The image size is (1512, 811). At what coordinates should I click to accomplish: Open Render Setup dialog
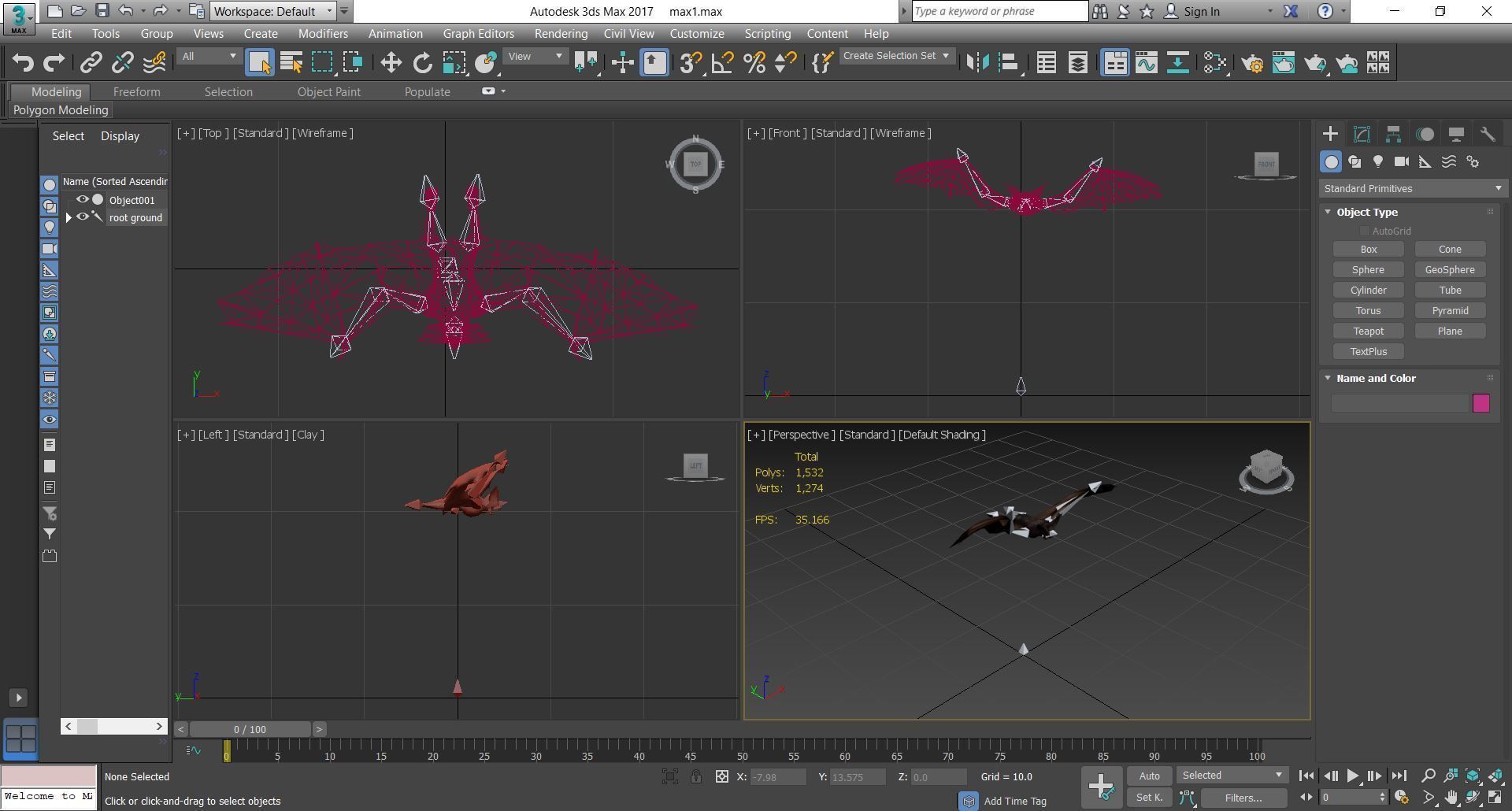click(x=1252, y=63)
